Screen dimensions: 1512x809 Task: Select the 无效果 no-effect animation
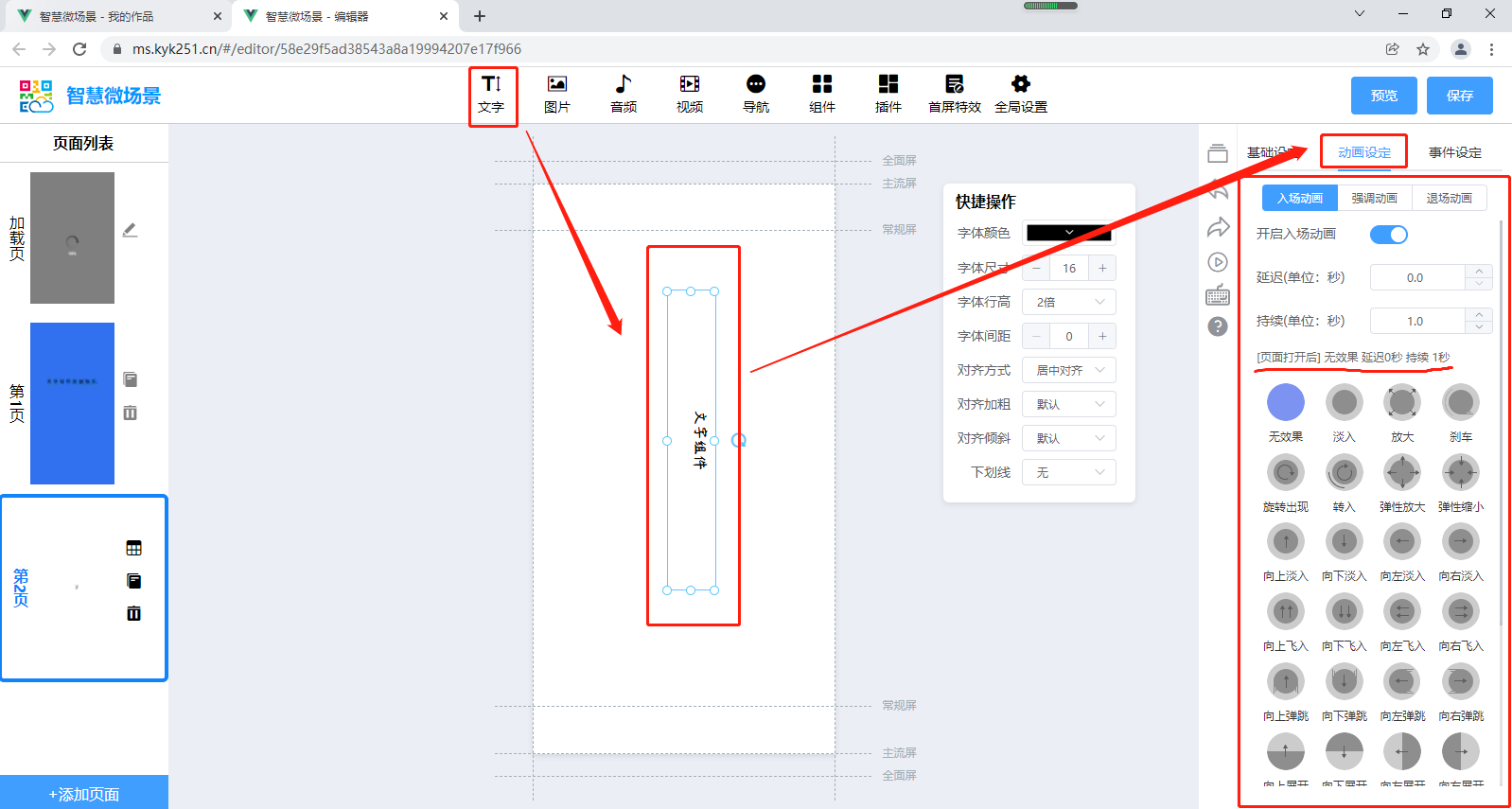[1285, 403]
